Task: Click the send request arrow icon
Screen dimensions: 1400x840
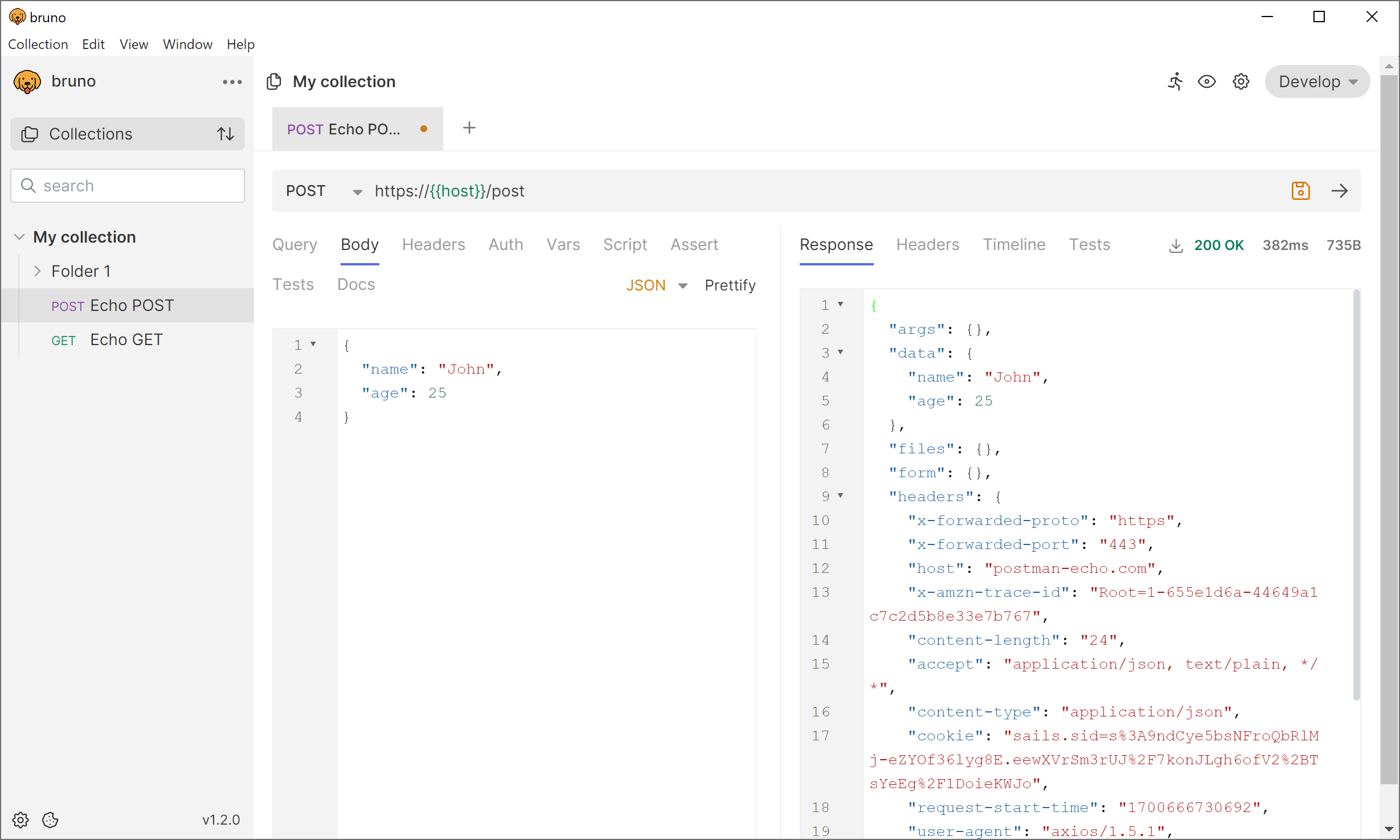Action: click(x=1340, y=191)
